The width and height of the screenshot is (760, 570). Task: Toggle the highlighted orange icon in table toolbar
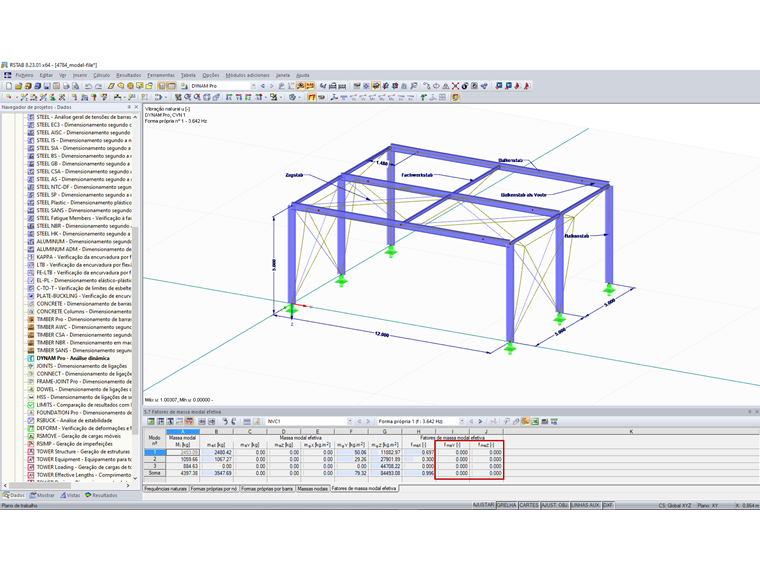(525, 422)
